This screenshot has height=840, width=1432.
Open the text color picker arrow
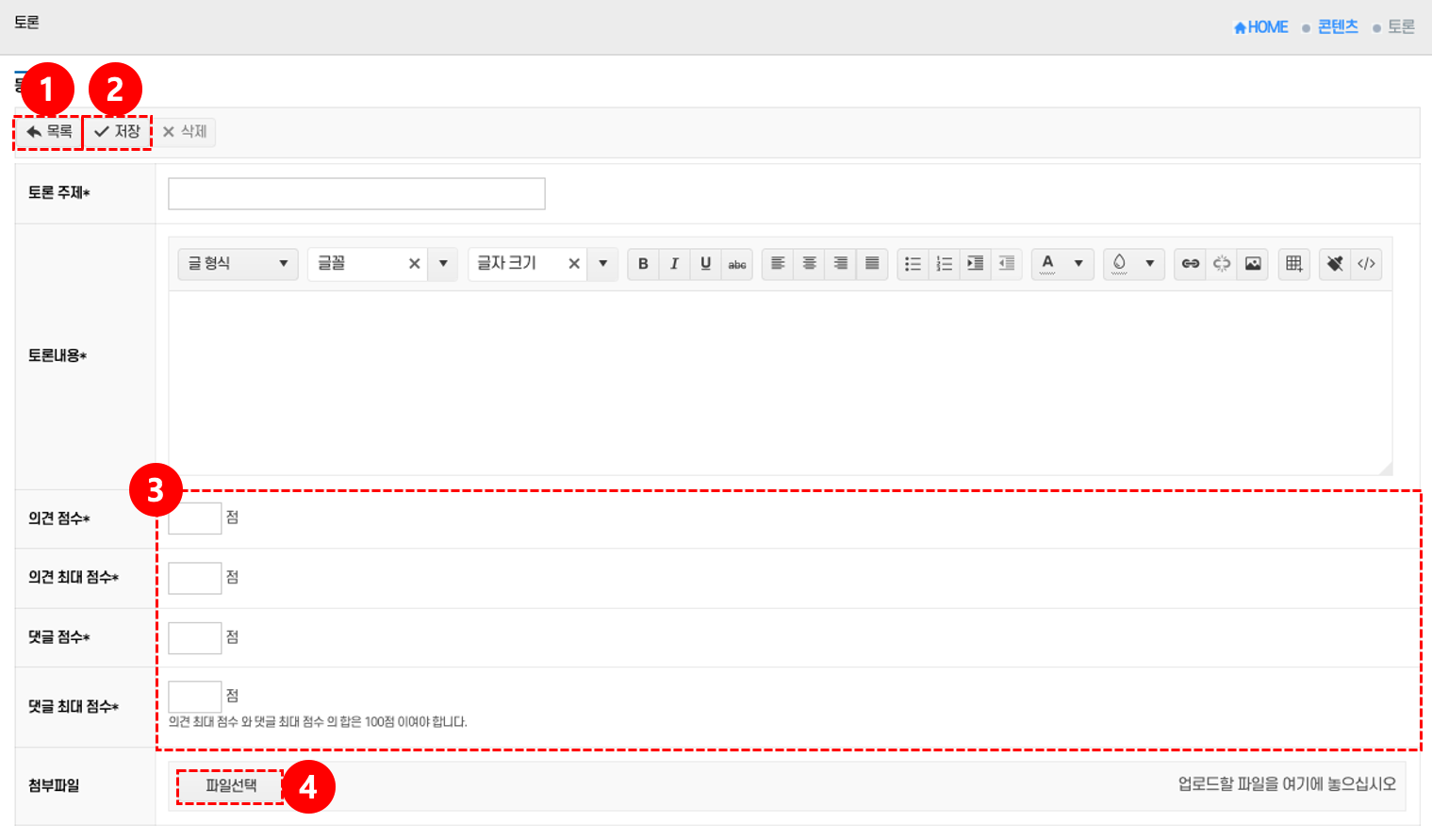(x=1078, y=264)
